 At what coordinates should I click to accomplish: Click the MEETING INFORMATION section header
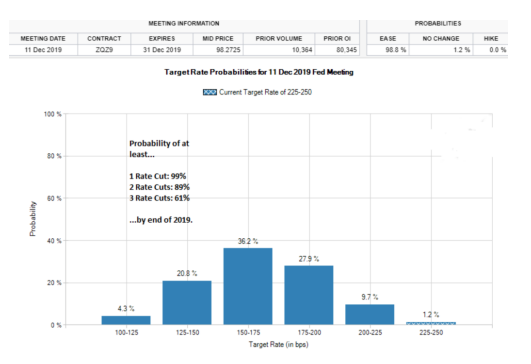point(184,23)
